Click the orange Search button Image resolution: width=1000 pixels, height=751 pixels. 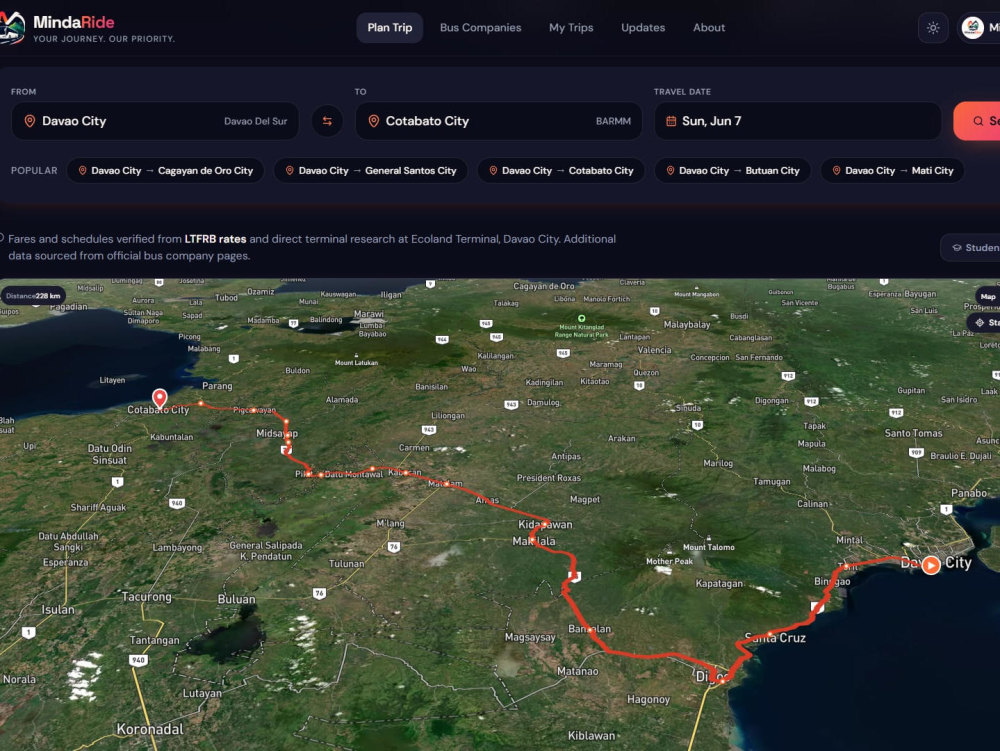(978, 121)
